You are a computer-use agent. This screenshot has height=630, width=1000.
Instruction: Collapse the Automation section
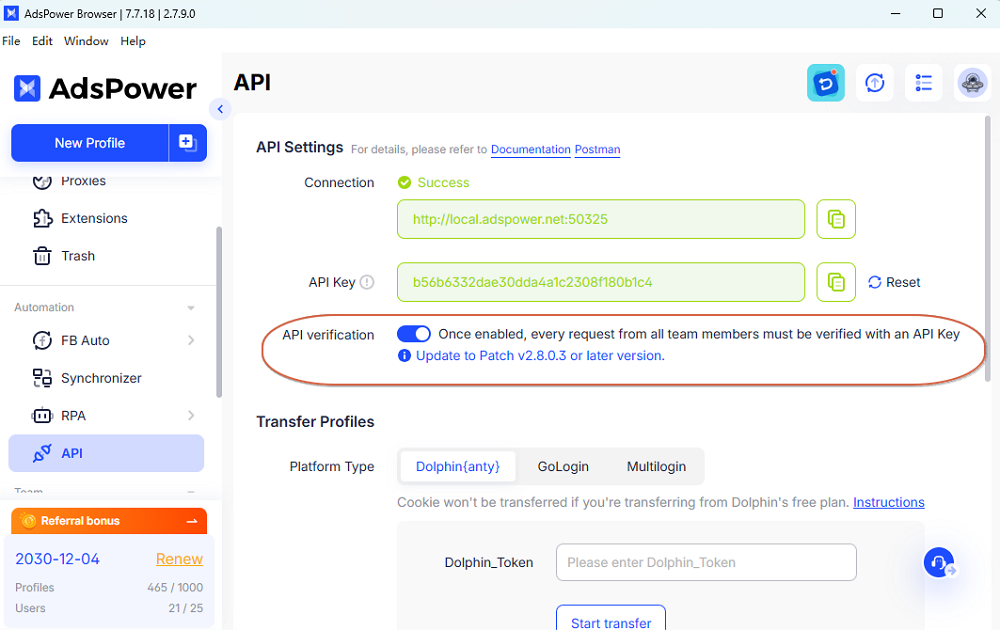(191, 308)
